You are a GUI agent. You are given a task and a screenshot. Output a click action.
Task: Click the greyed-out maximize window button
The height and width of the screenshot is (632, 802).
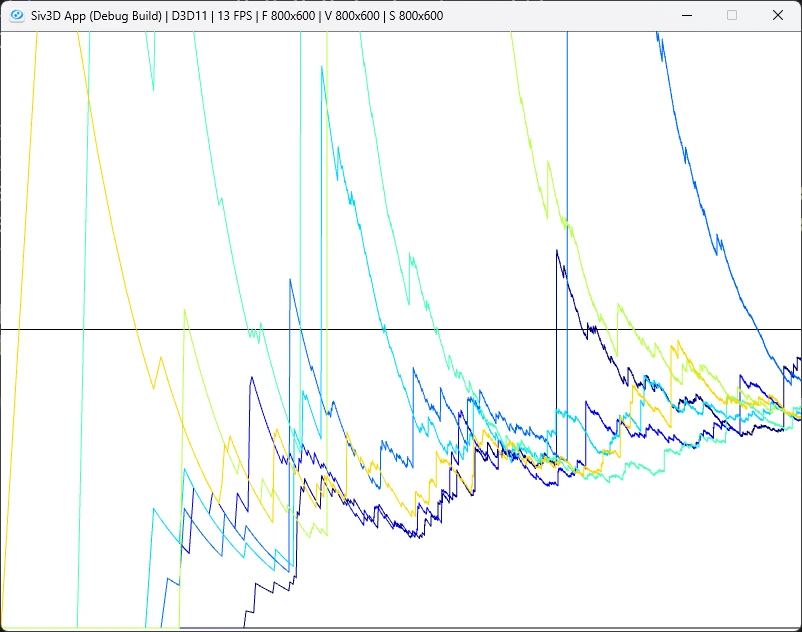[732, 15]
